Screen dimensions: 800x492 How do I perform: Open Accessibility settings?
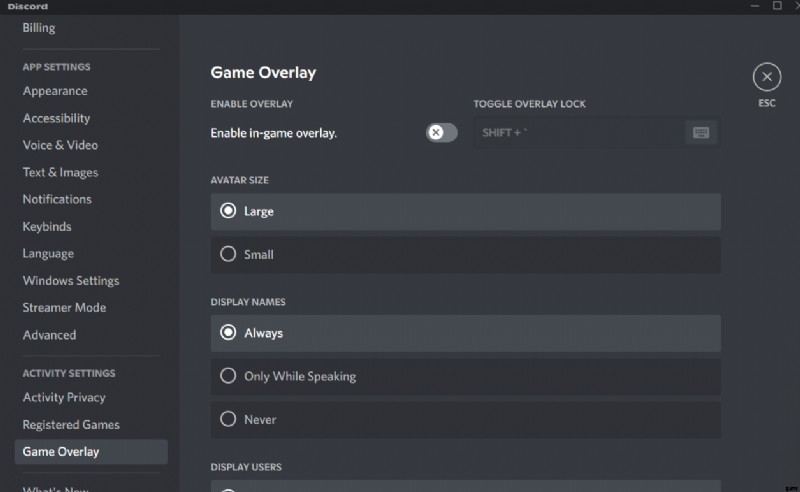(x=56, y=118)
